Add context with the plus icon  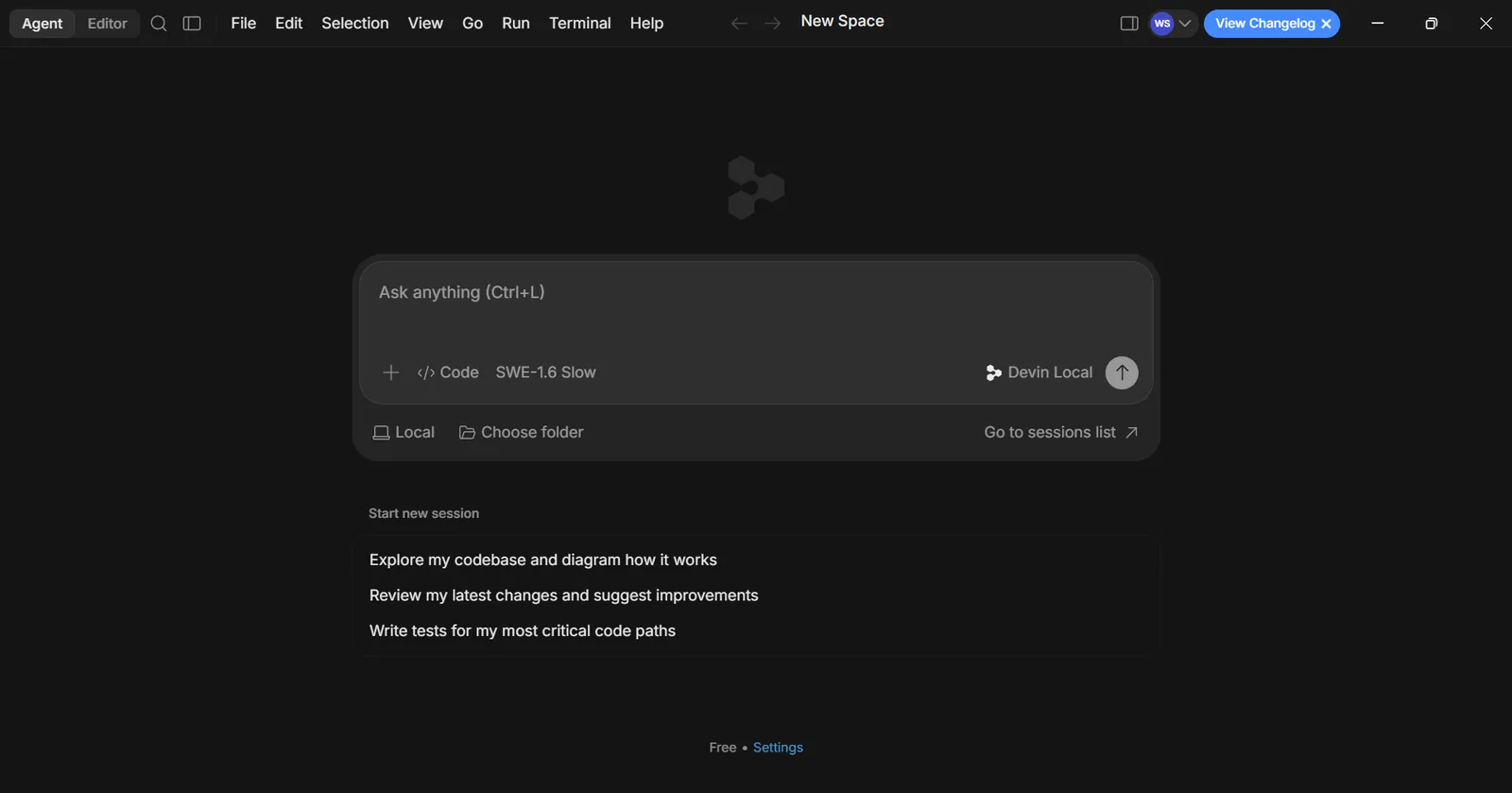(x=390, y=372)
